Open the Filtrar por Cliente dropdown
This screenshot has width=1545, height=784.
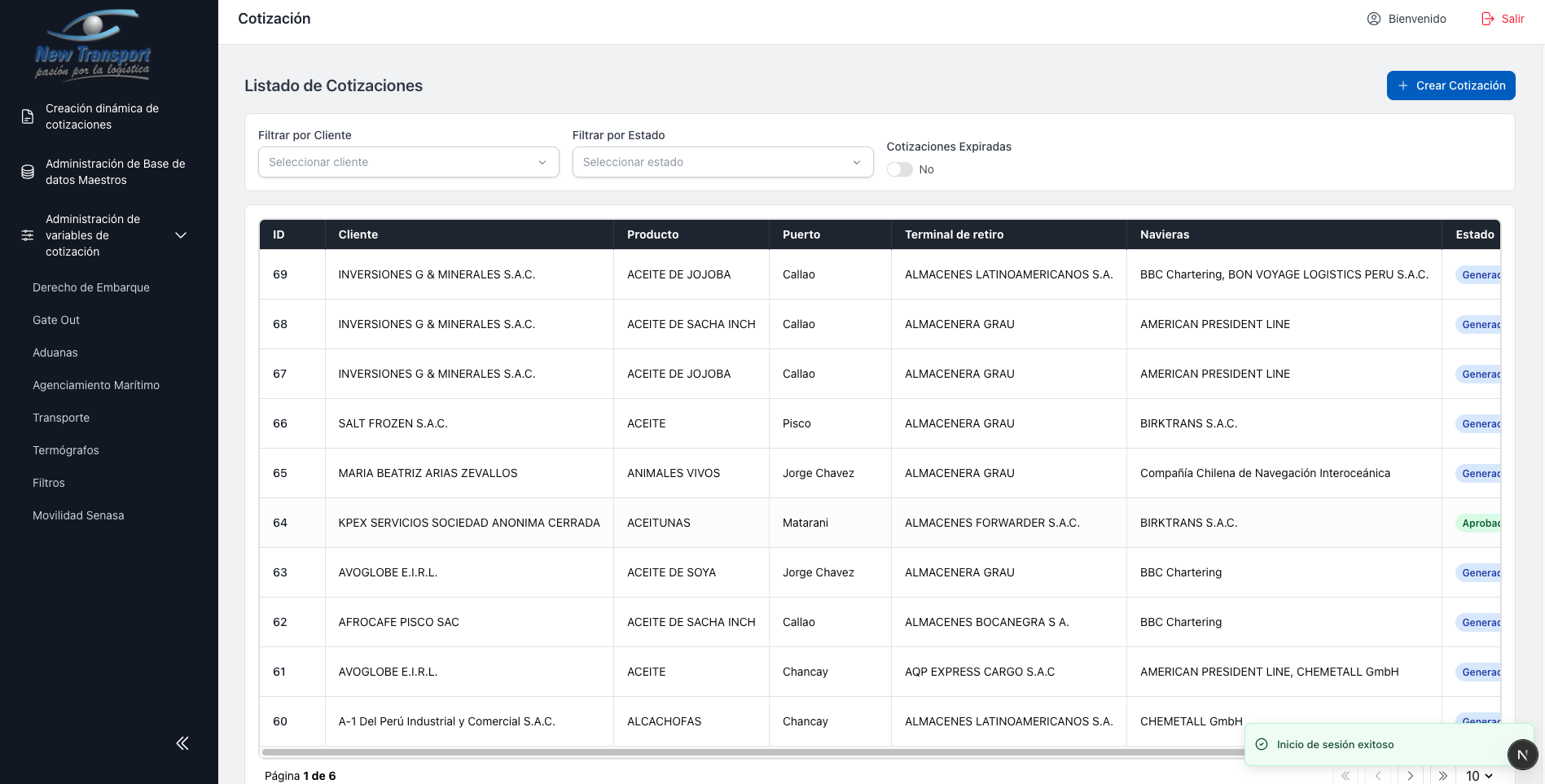(408, 162)
